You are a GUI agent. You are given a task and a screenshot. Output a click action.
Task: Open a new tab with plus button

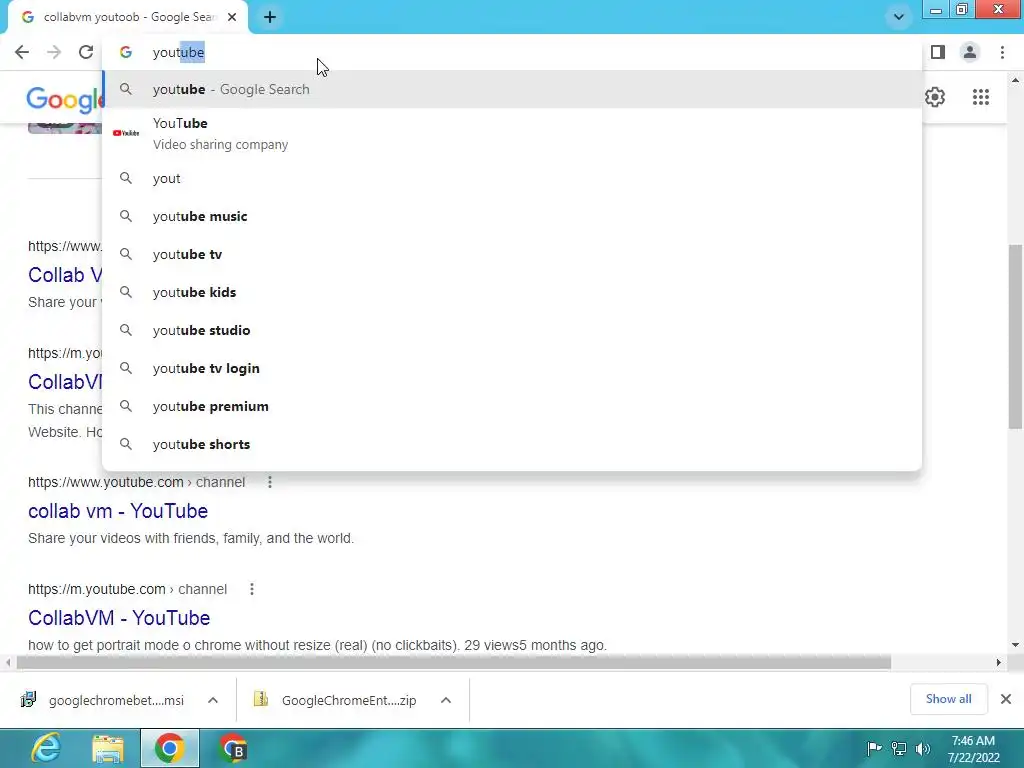click(x=270, y=17)
